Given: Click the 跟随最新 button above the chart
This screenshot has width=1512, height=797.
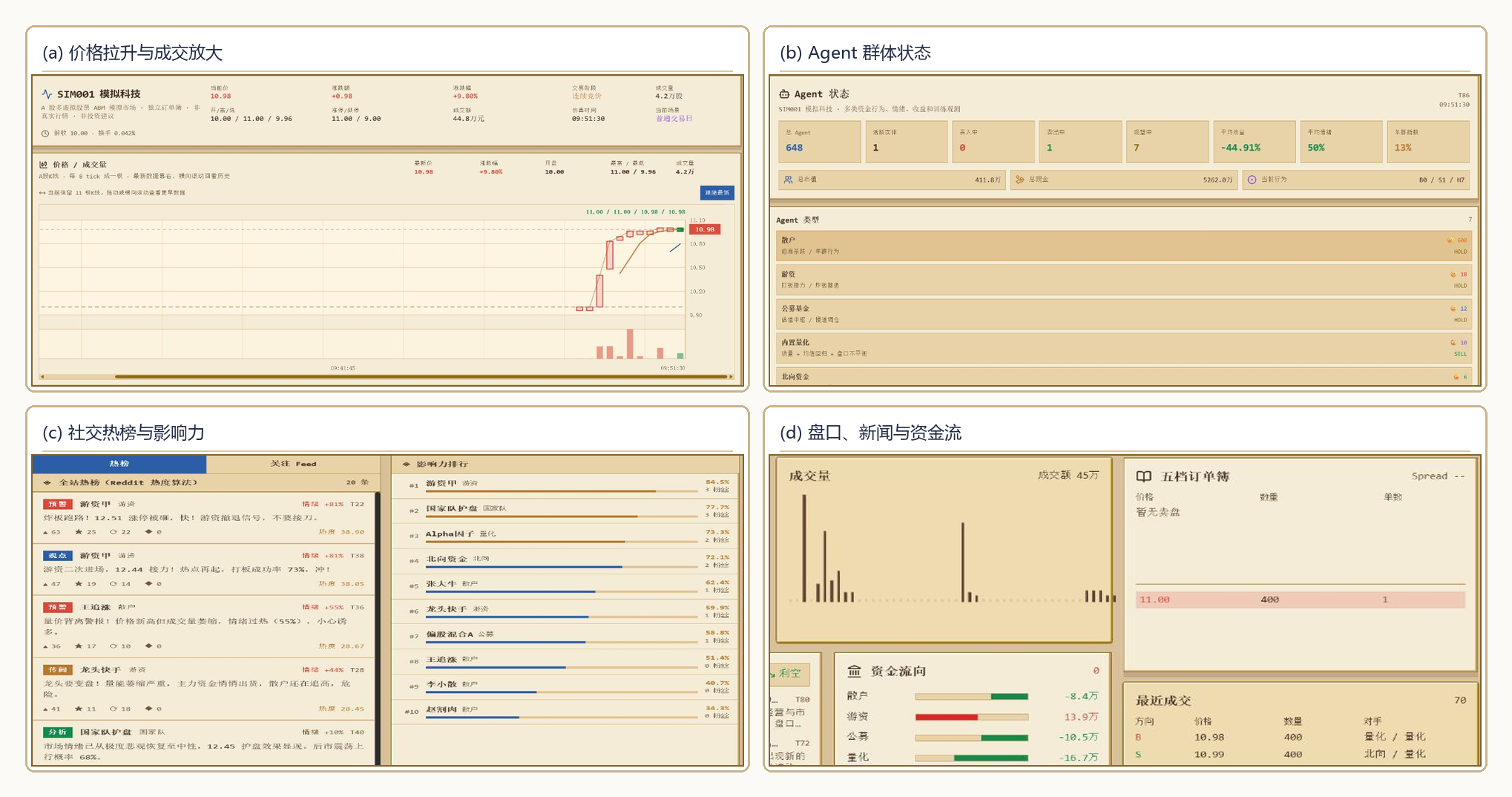Looking at the screenshot, I should click(717, 193).
